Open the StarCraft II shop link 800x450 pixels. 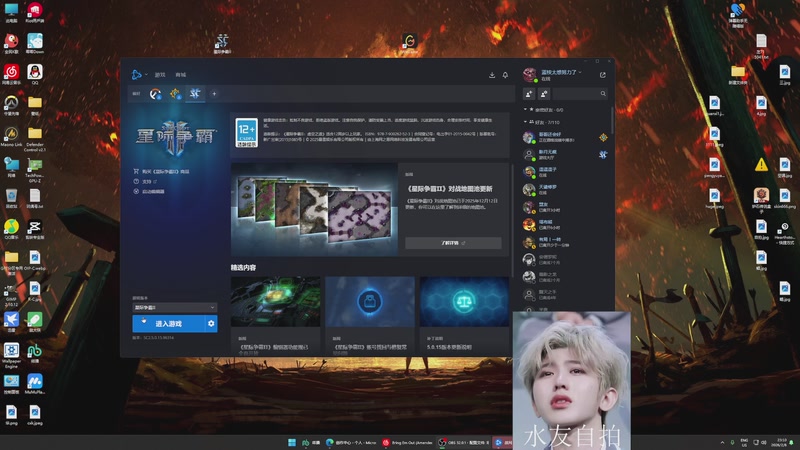pos(161,171)
